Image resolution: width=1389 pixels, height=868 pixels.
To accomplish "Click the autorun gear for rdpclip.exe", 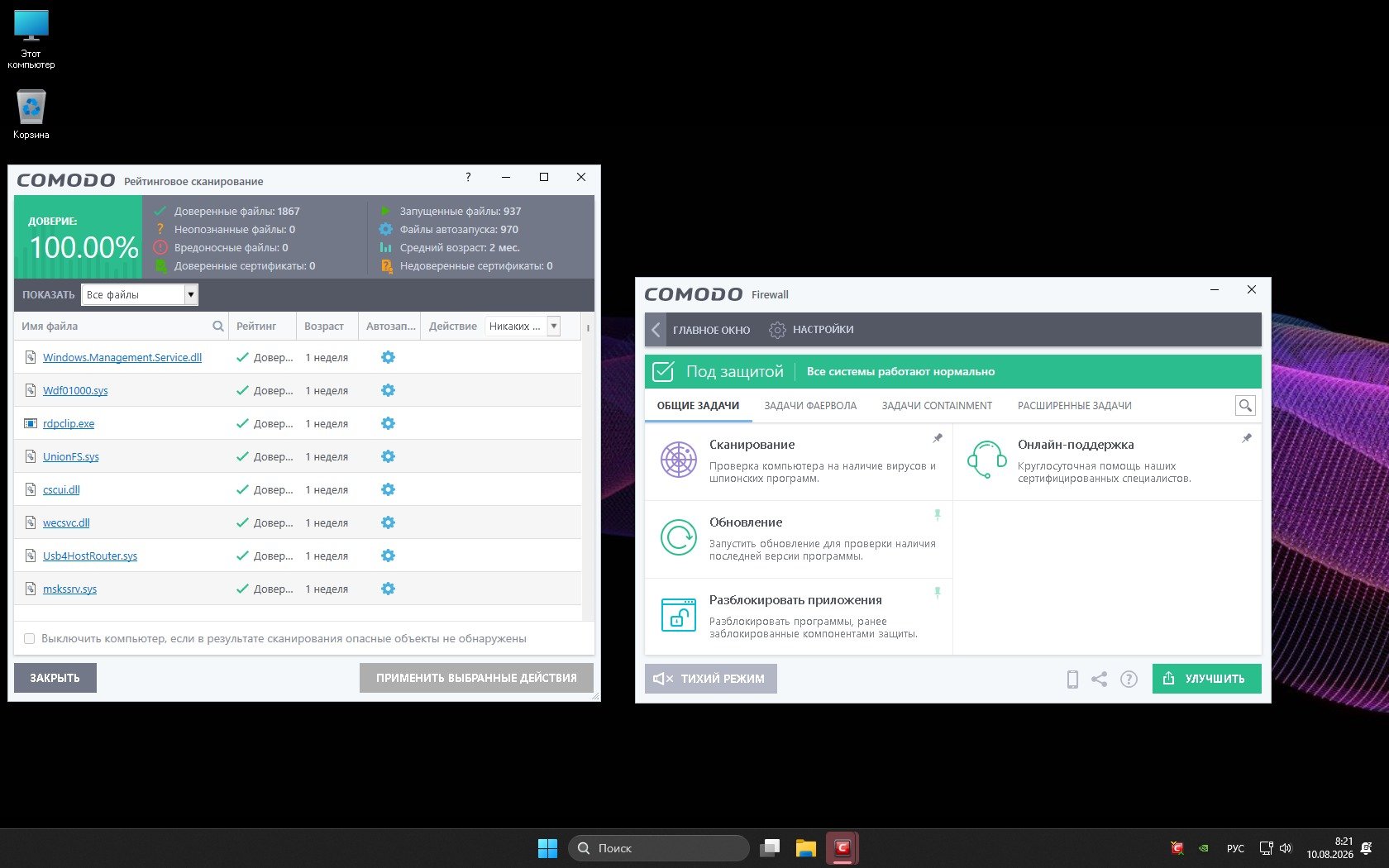I will click(x=388, y=423).
